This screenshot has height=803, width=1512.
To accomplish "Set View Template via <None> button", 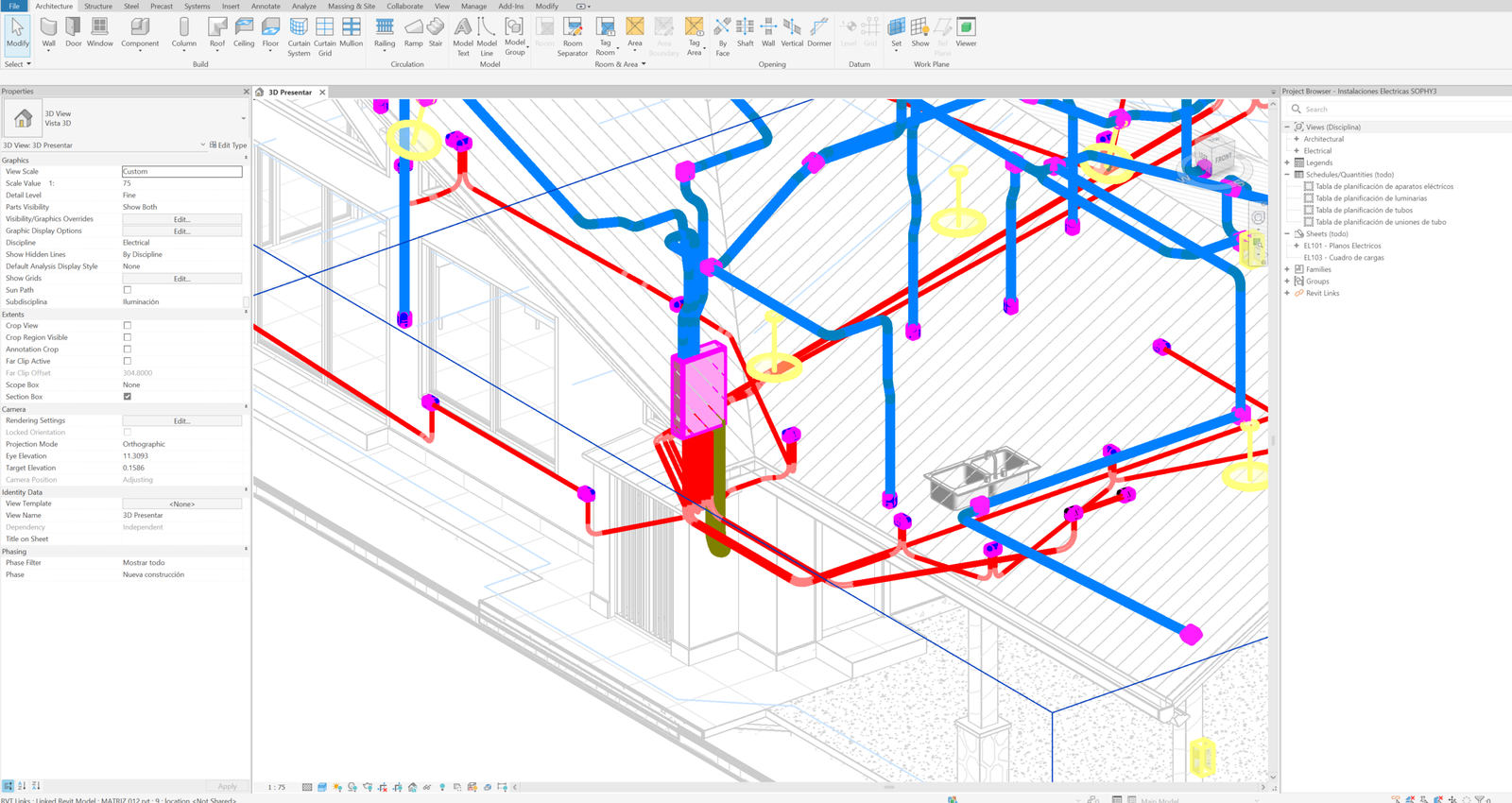I will pos(182,504).
